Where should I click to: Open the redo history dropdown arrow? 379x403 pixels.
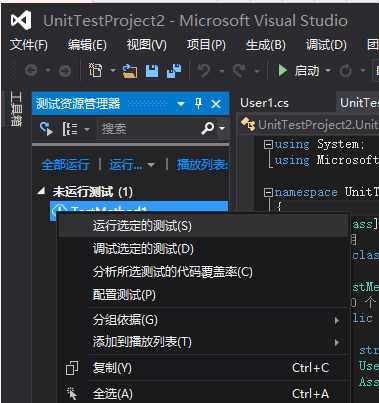click(257, 71)
